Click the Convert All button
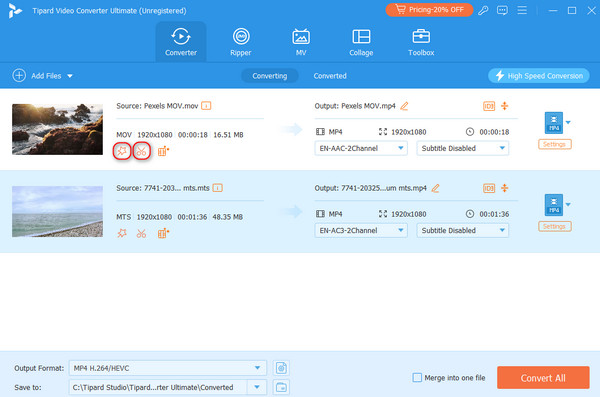Viewport: 600px width, 397px height. coord(543,378)
